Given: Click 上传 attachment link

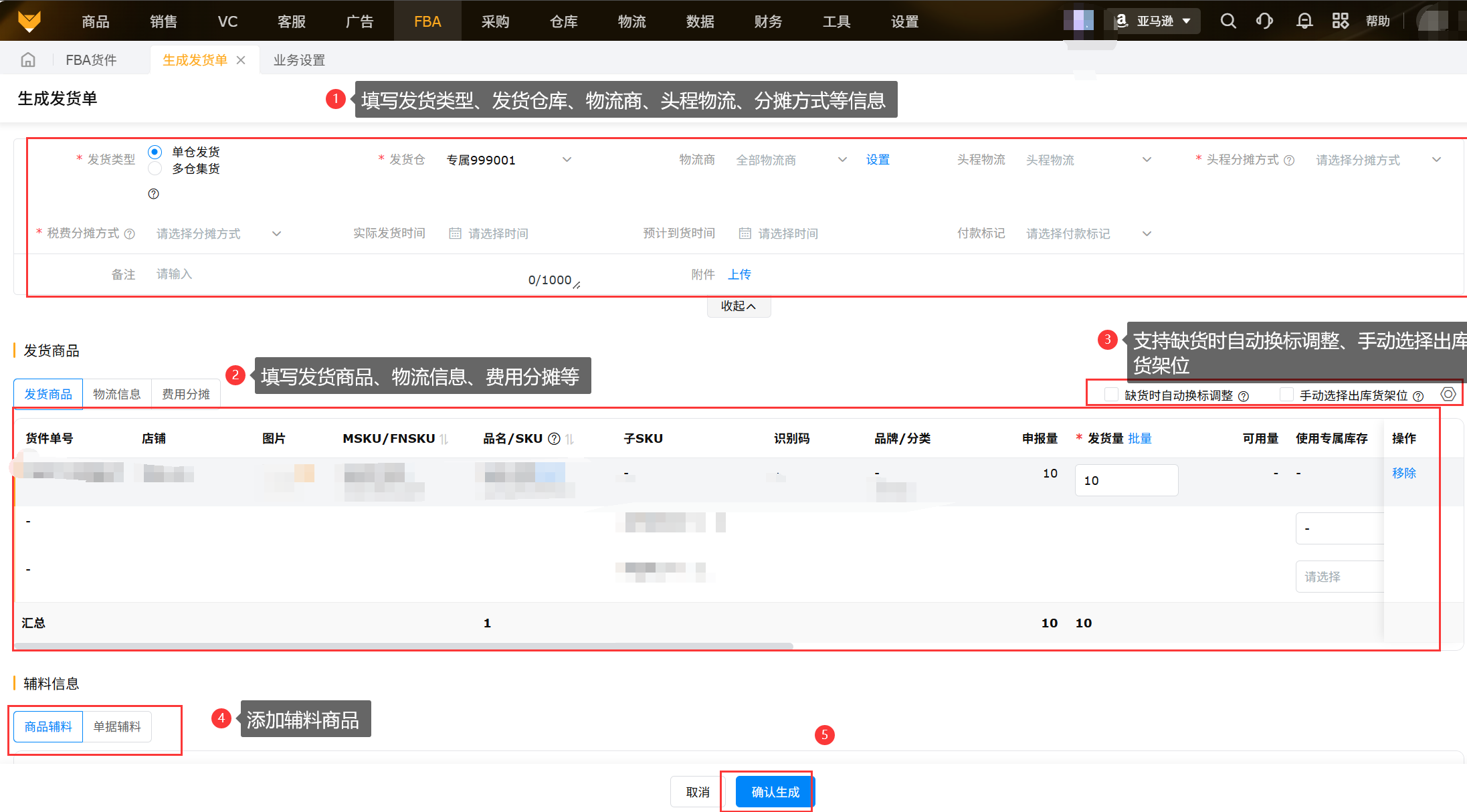Looking at the screenshot, I should click(x=739, y=274).
